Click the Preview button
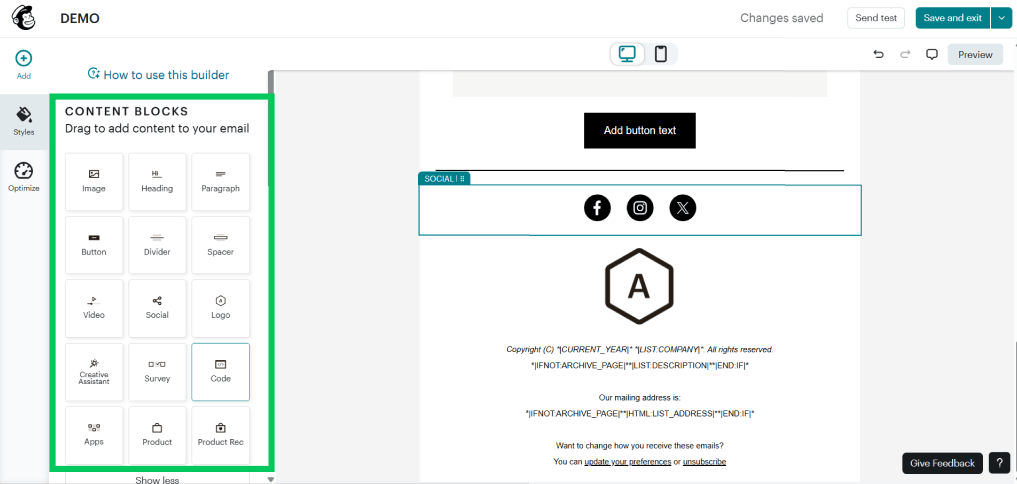Screen dimensions: 1017x484 975,54
